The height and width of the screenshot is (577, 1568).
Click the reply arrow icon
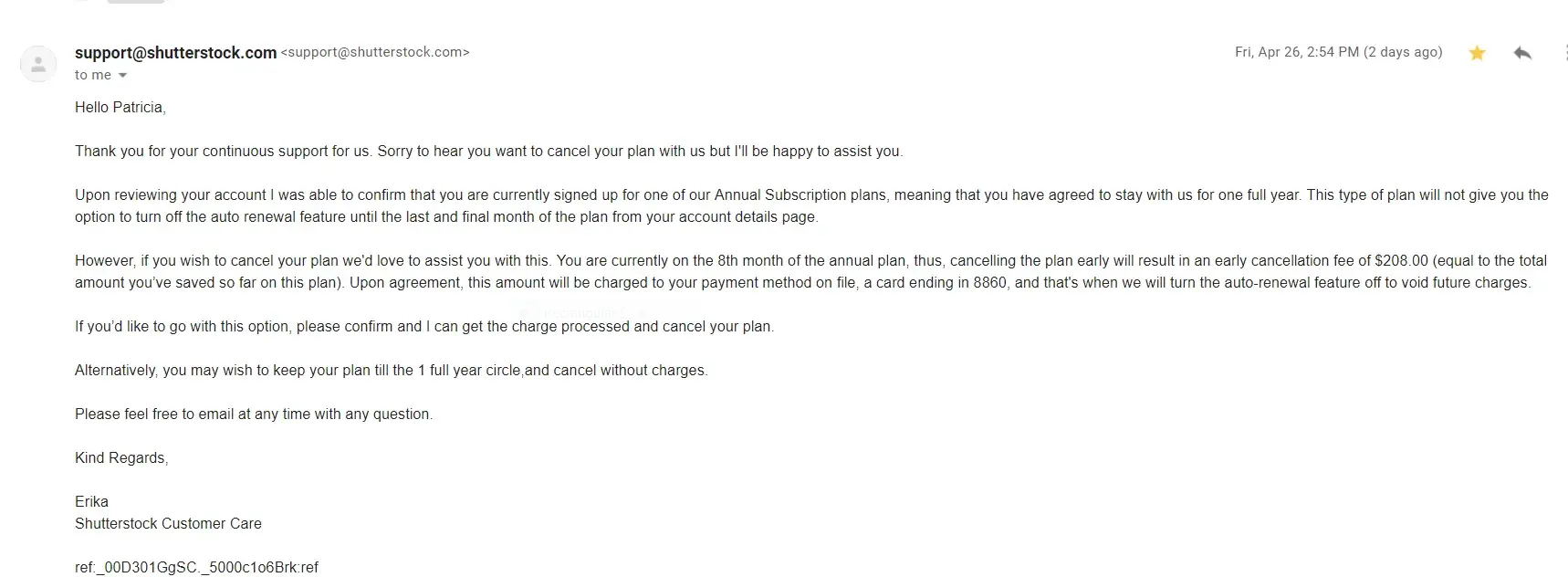click(x=1521, y=53)
